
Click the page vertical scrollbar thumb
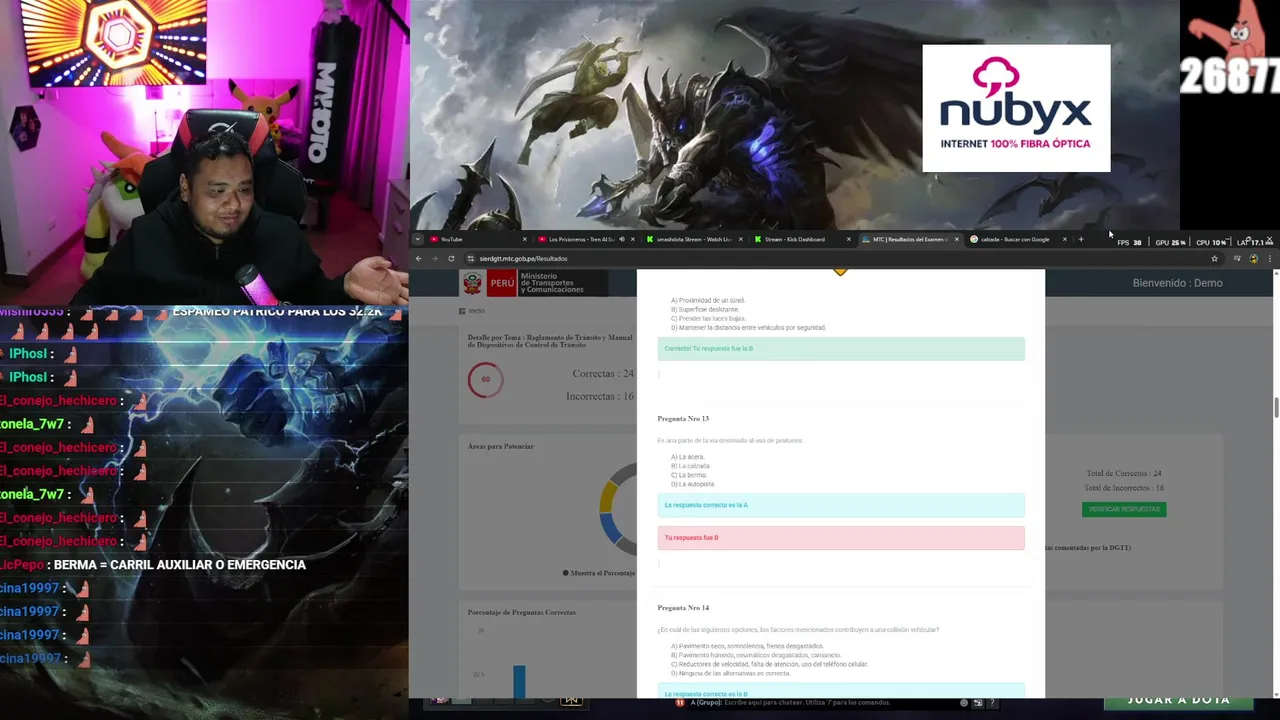(x=1275, y=408)
